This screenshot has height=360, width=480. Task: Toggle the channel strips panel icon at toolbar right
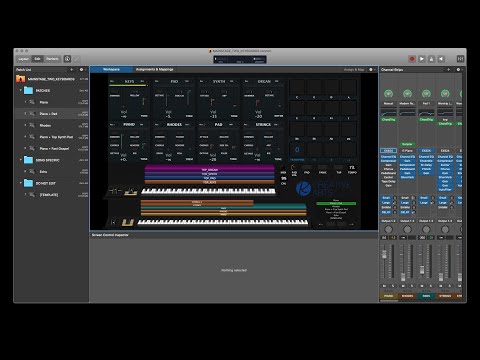[x=460, y=59]
